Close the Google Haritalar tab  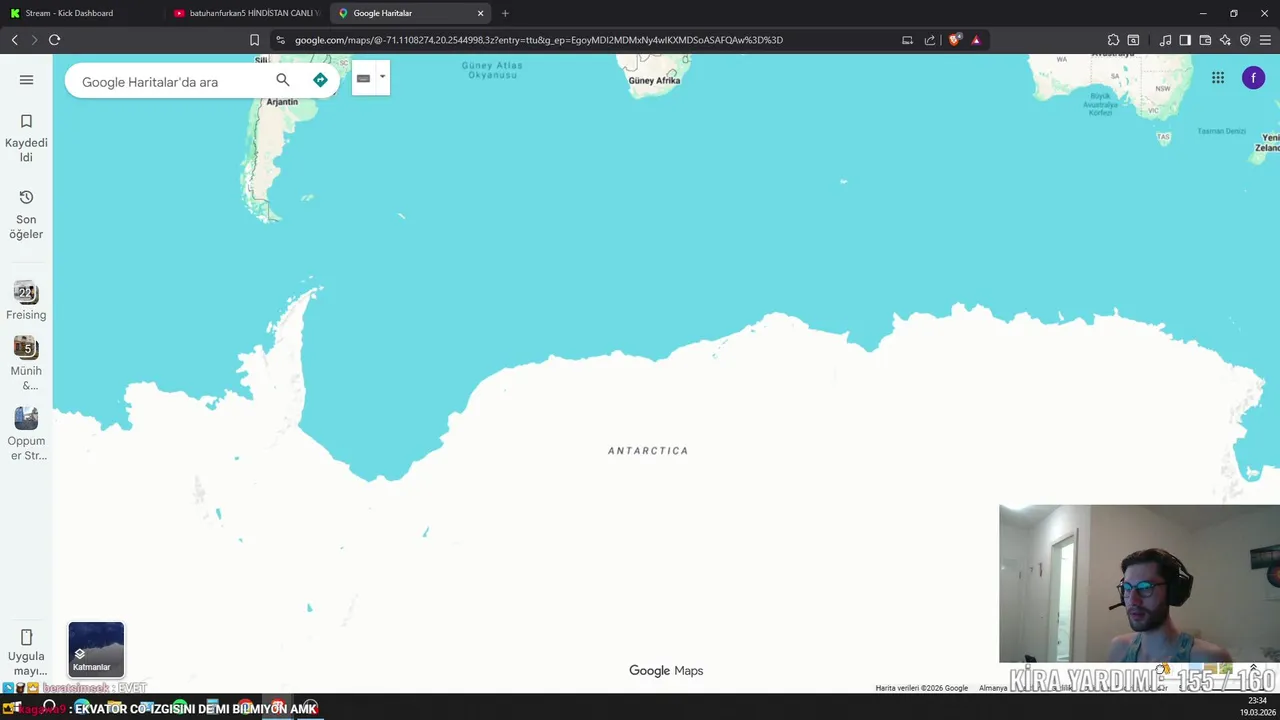(x=480, y=13)
